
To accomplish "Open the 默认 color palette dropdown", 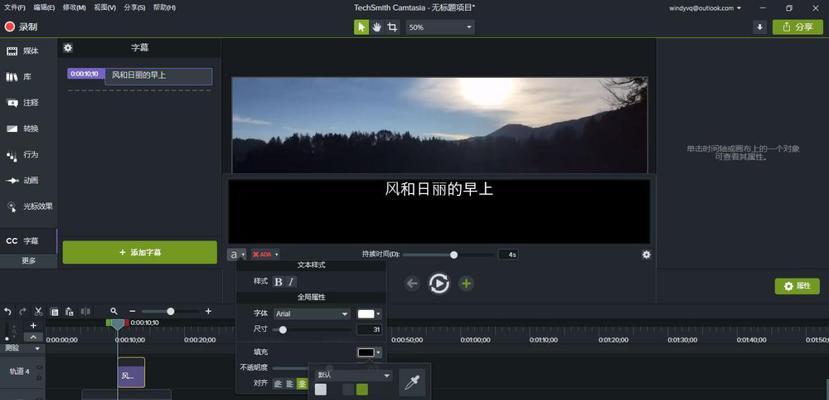I will pos(353,375).
